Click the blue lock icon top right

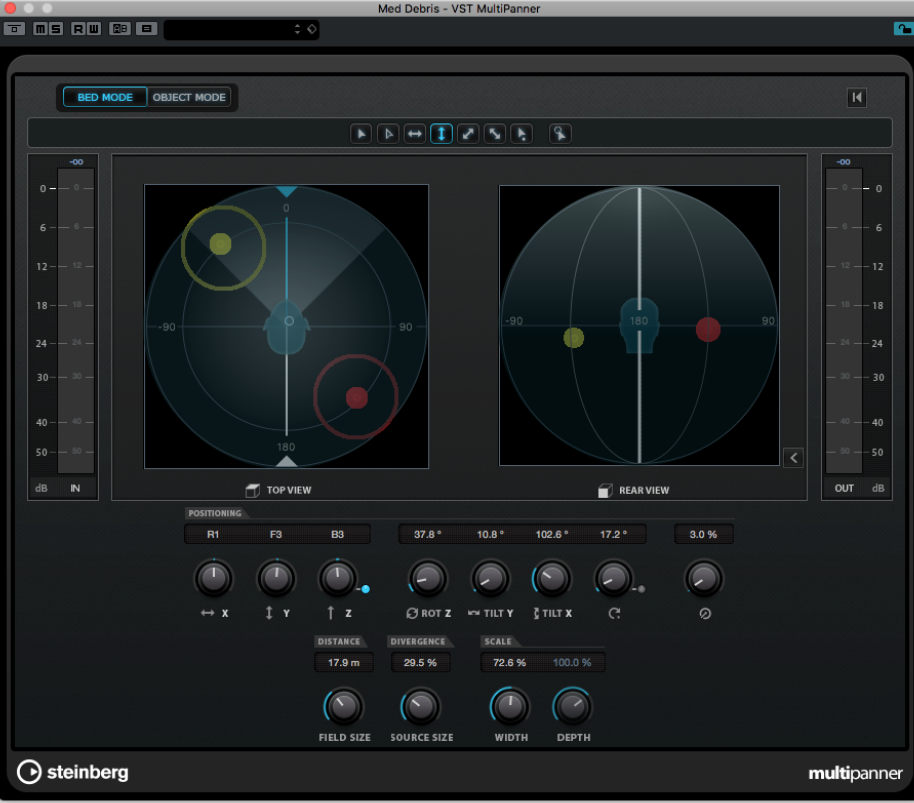coord(903,28)
